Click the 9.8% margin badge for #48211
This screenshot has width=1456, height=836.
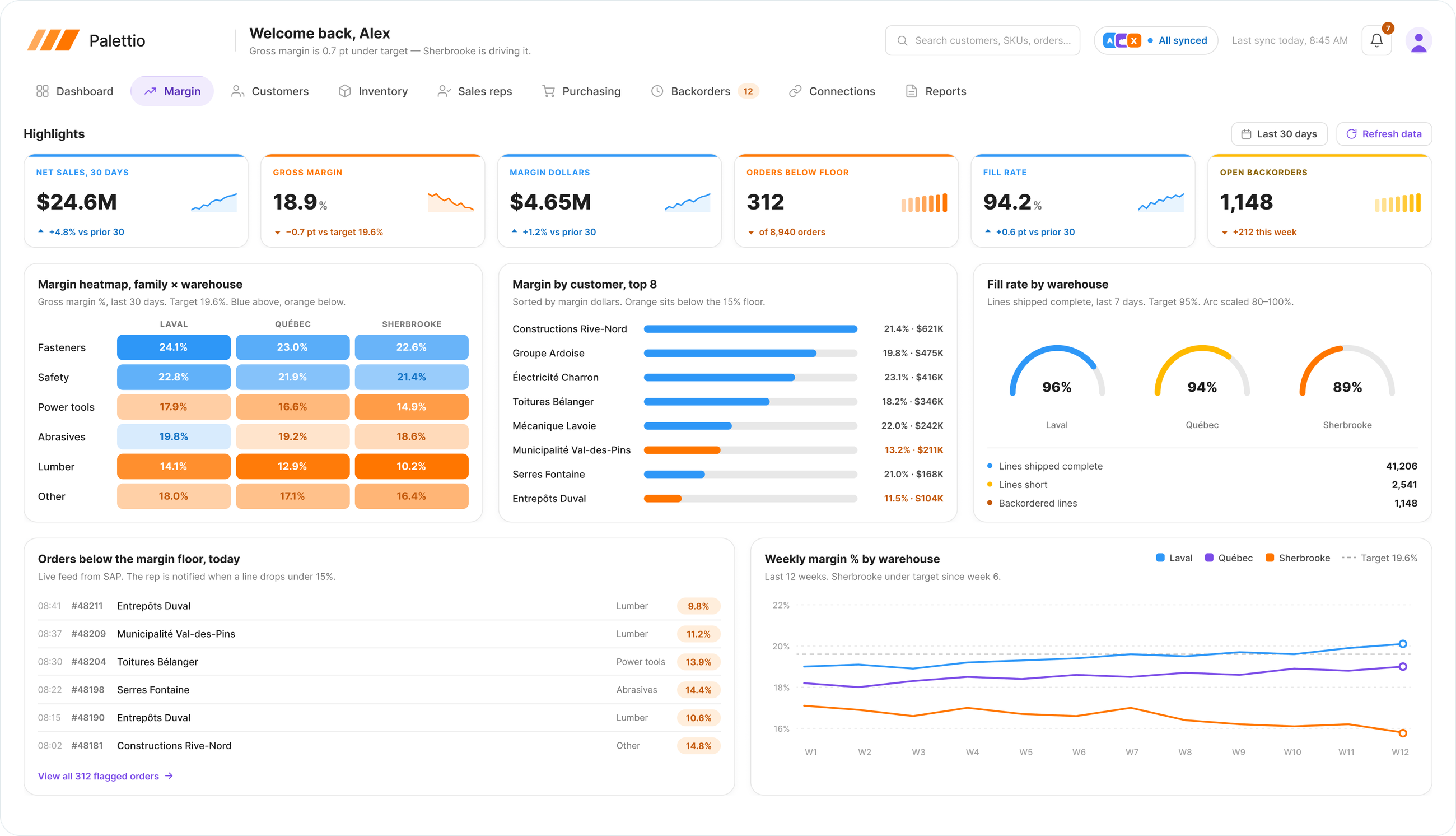(x=698, y=606)
